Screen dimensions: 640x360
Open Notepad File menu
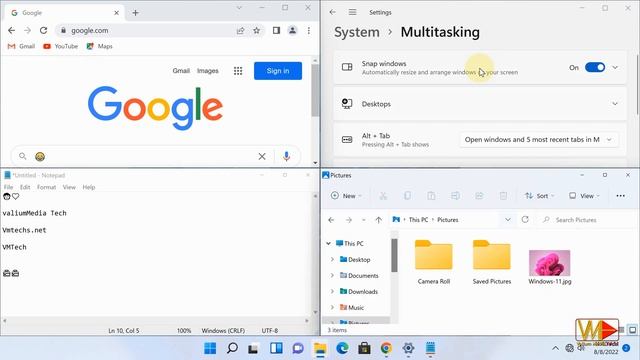point(8,187)
